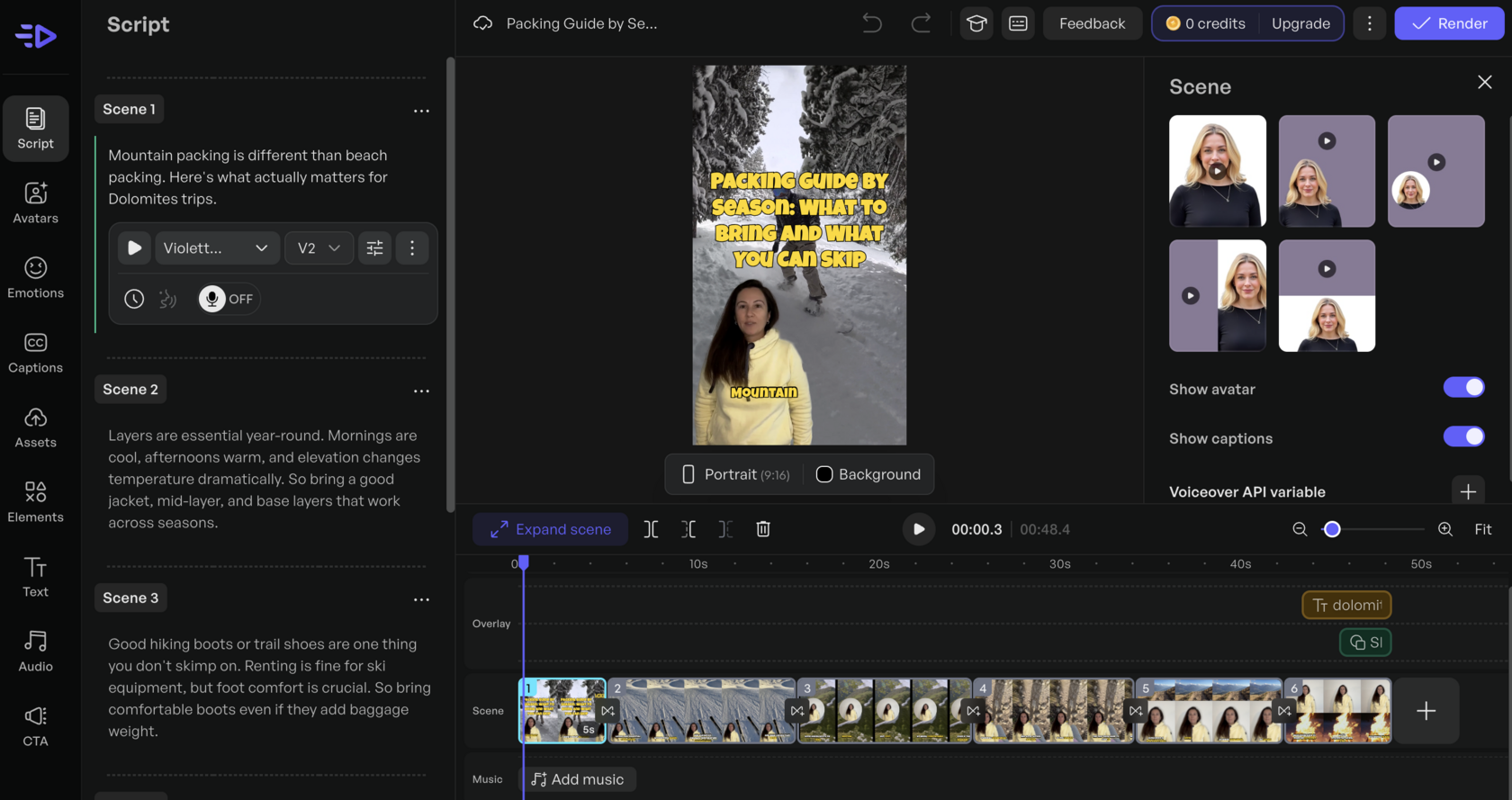Change the Portrait 9:16 aspect ratio
The image size is (1512, 800).
[x=736, y=474]
